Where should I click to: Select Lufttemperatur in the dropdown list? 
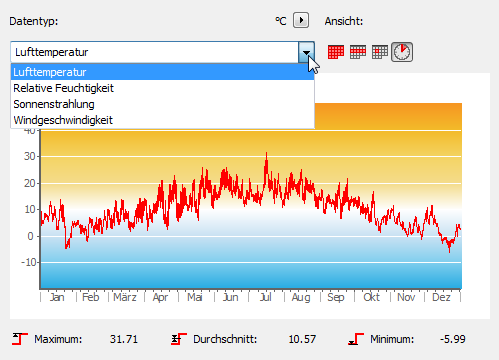tap(162, 72)
